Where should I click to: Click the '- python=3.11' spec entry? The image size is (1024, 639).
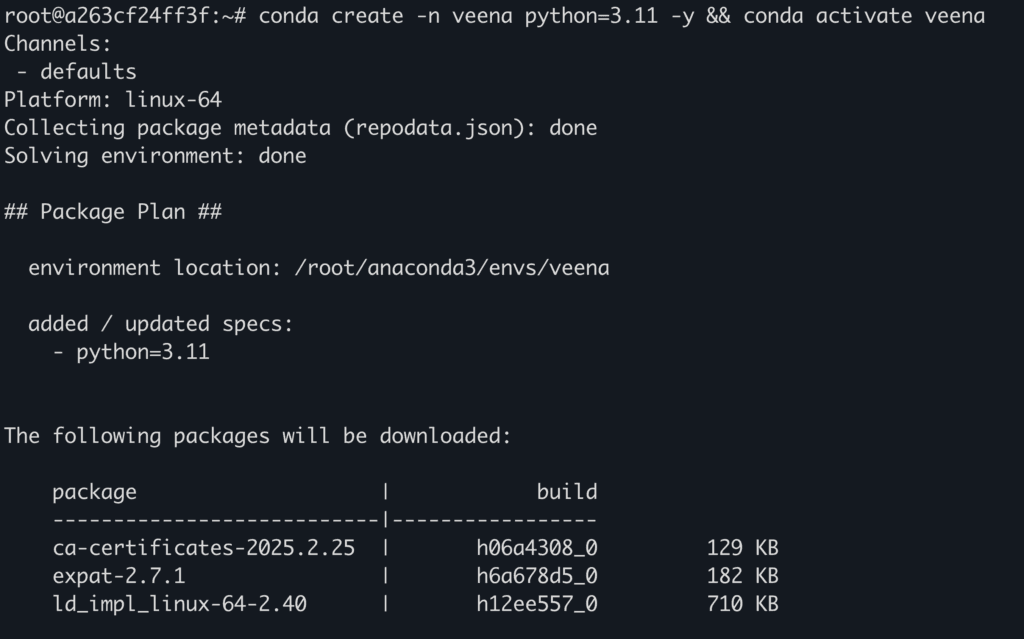[x=131, y=352]
